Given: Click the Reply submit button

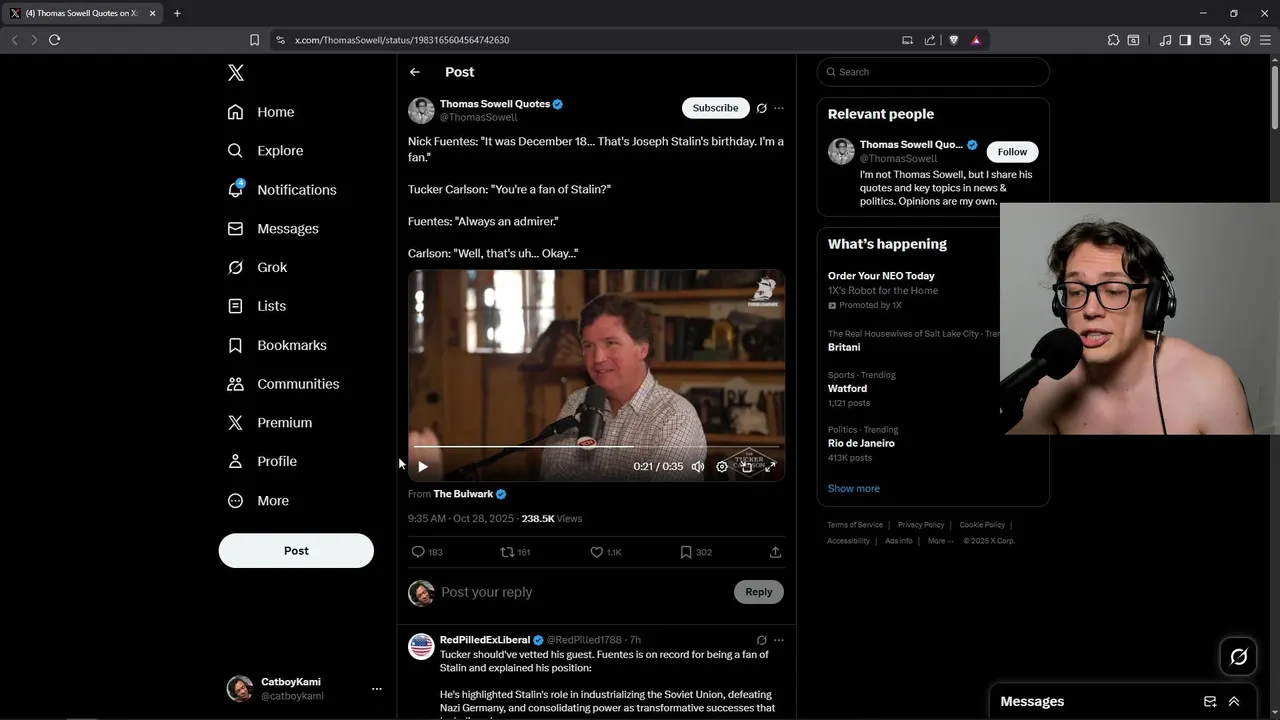Looking at the screenshot, I should click(x=759, y=592).
